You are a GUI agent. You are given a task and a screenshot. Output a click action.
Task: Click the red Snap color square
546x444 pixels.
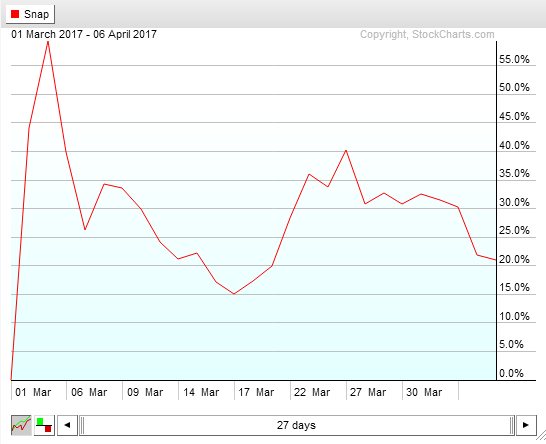tap(15, 14)
